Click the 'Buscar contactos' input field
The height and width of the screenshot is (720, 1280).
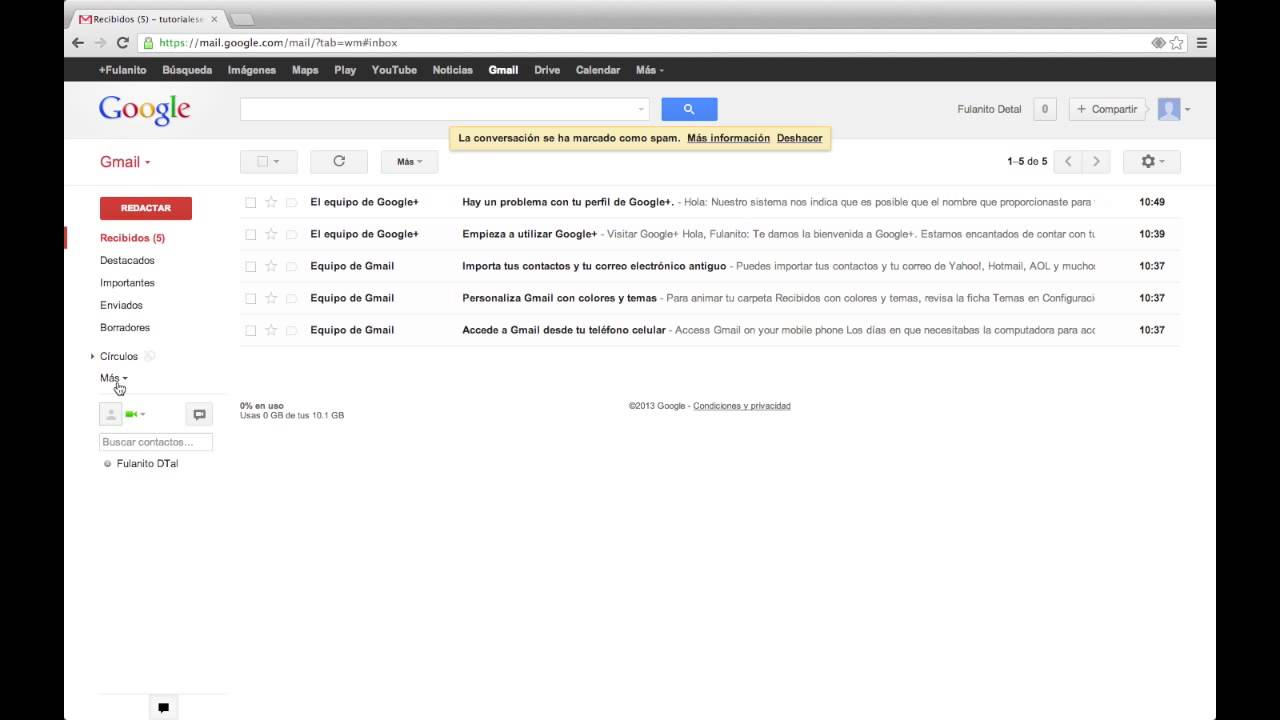pos(156,442)
